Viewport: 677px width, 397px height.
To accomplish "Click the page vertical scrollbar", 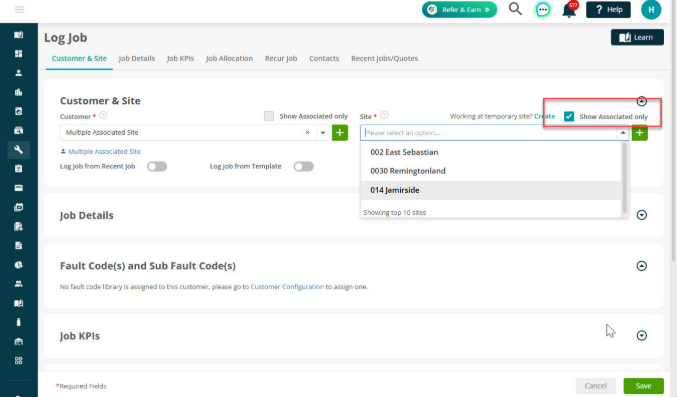I will point(674,130).
